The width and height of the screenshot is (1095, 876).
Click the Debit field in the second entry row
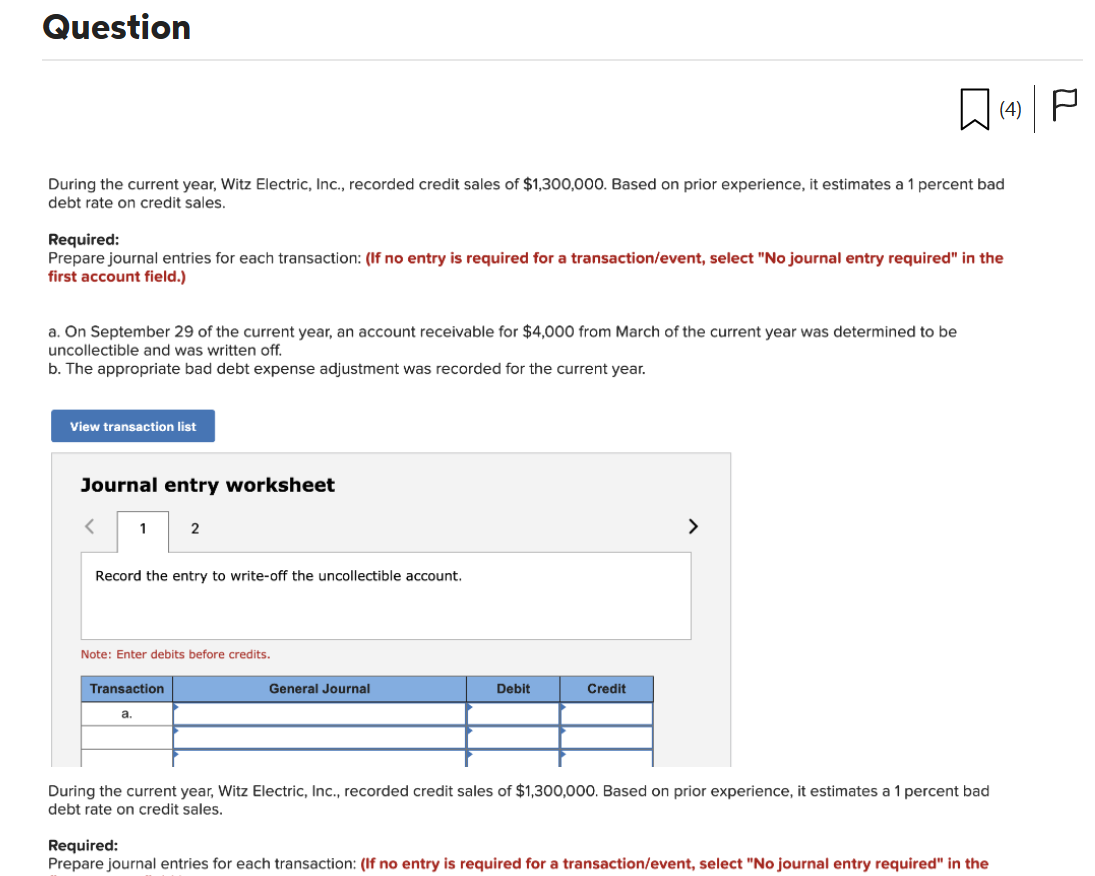click(512, 736)
